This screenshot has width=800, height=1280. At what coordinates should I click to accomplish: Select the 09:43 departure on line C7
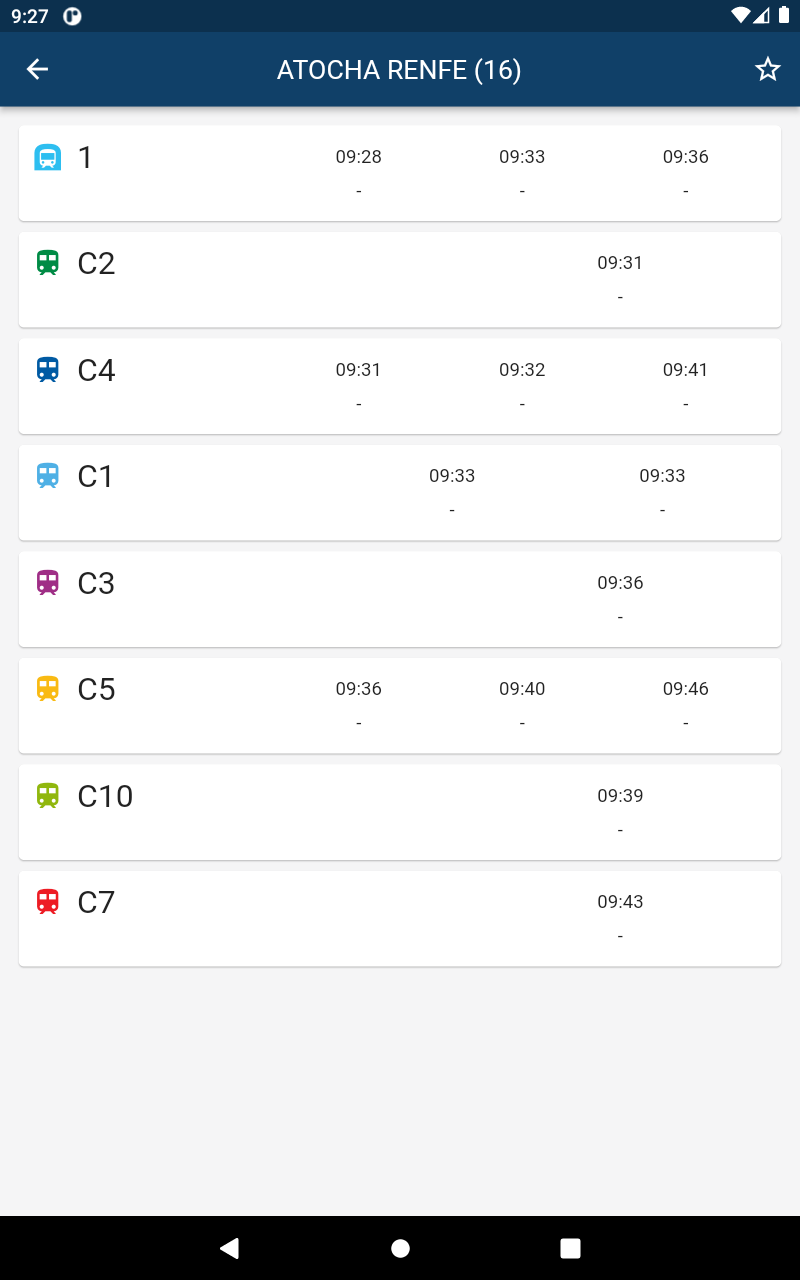click(620, 902)
